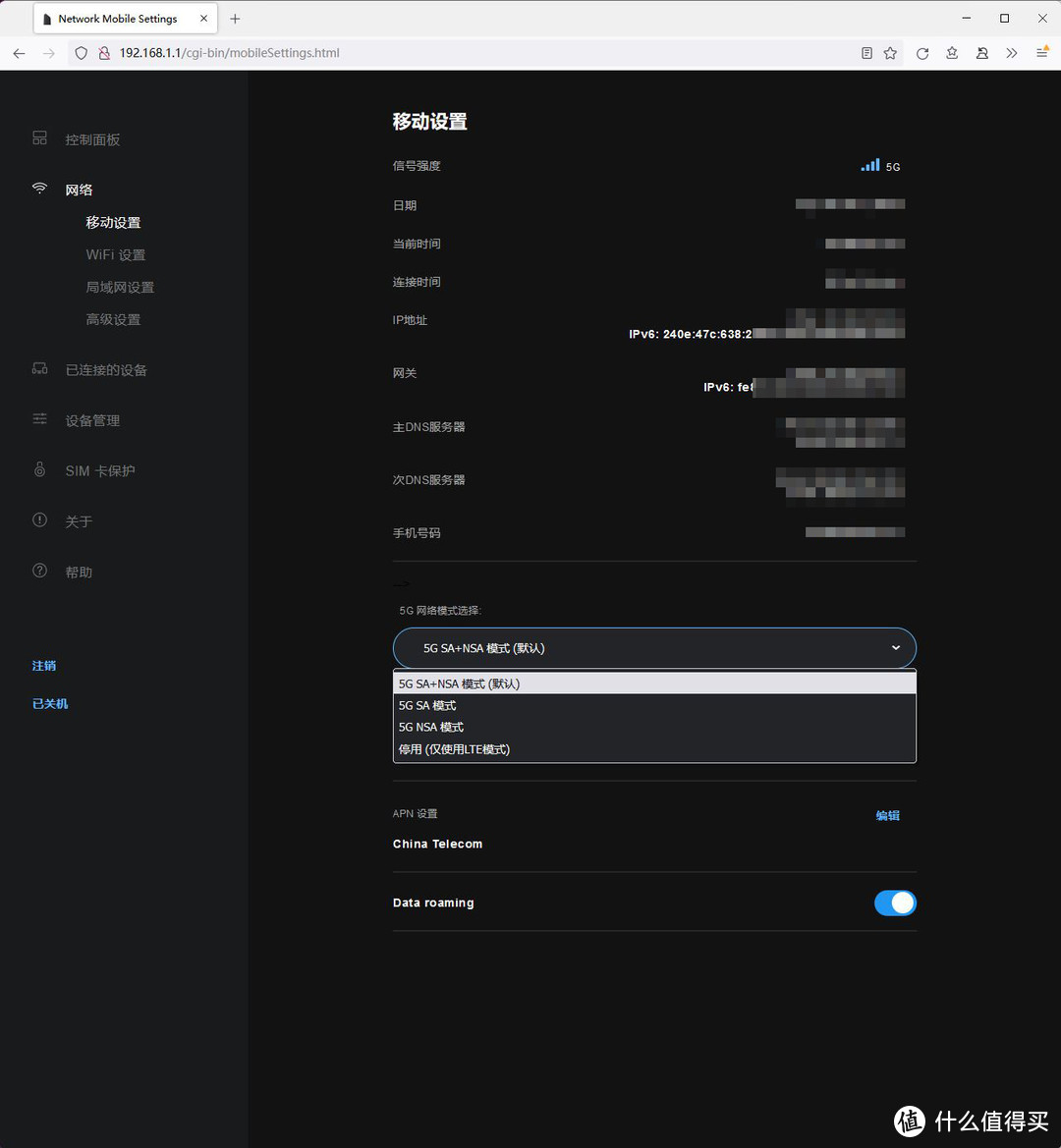Image resolution: width=1061 pixels, height=1148 pixels.
Task: Open 局域网设置 in the sidebar
Action: tap(120, 287)
